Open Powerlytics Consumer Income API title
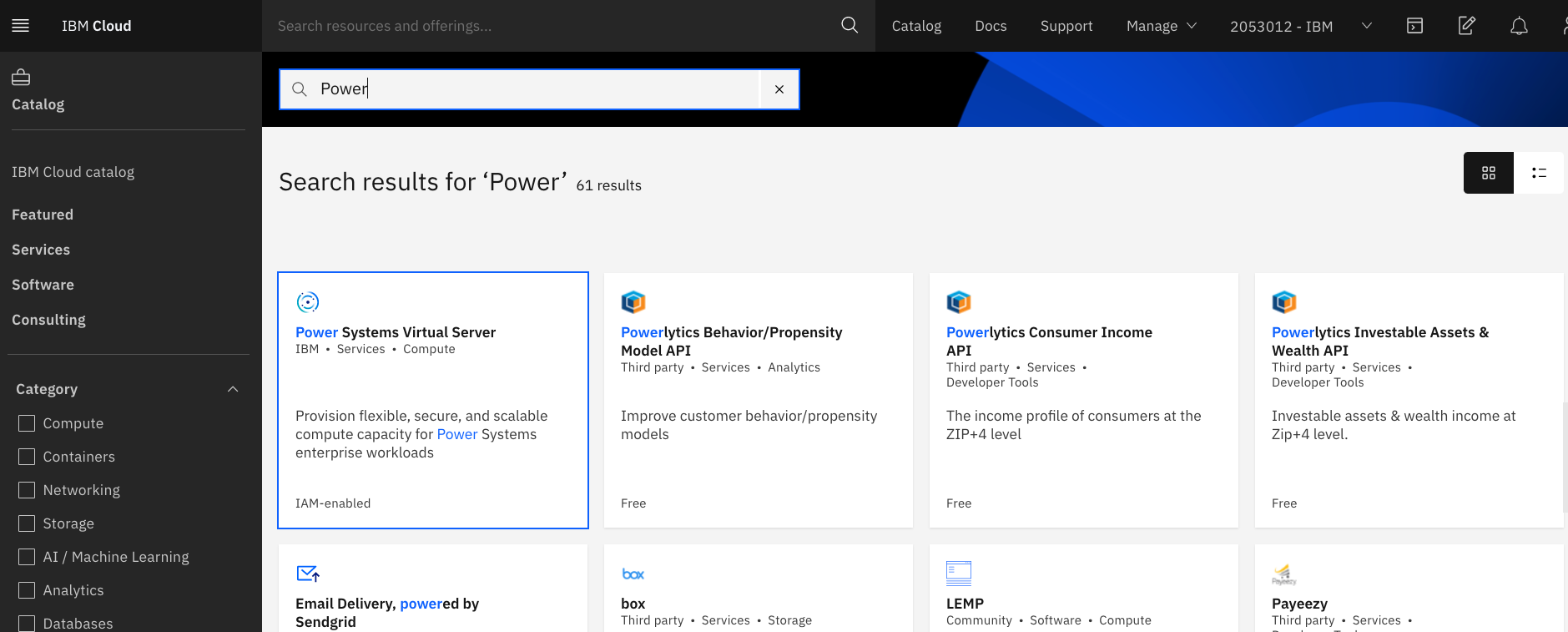 [1049, 341]
